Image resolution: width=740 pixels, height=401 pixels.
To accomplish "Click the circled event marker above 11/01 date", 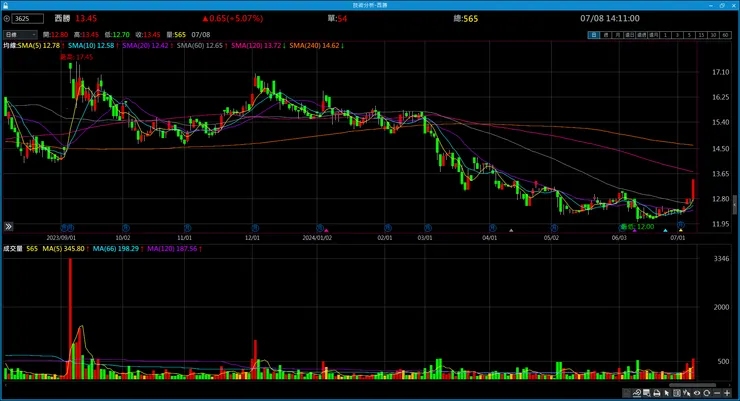I will point(187,227).
